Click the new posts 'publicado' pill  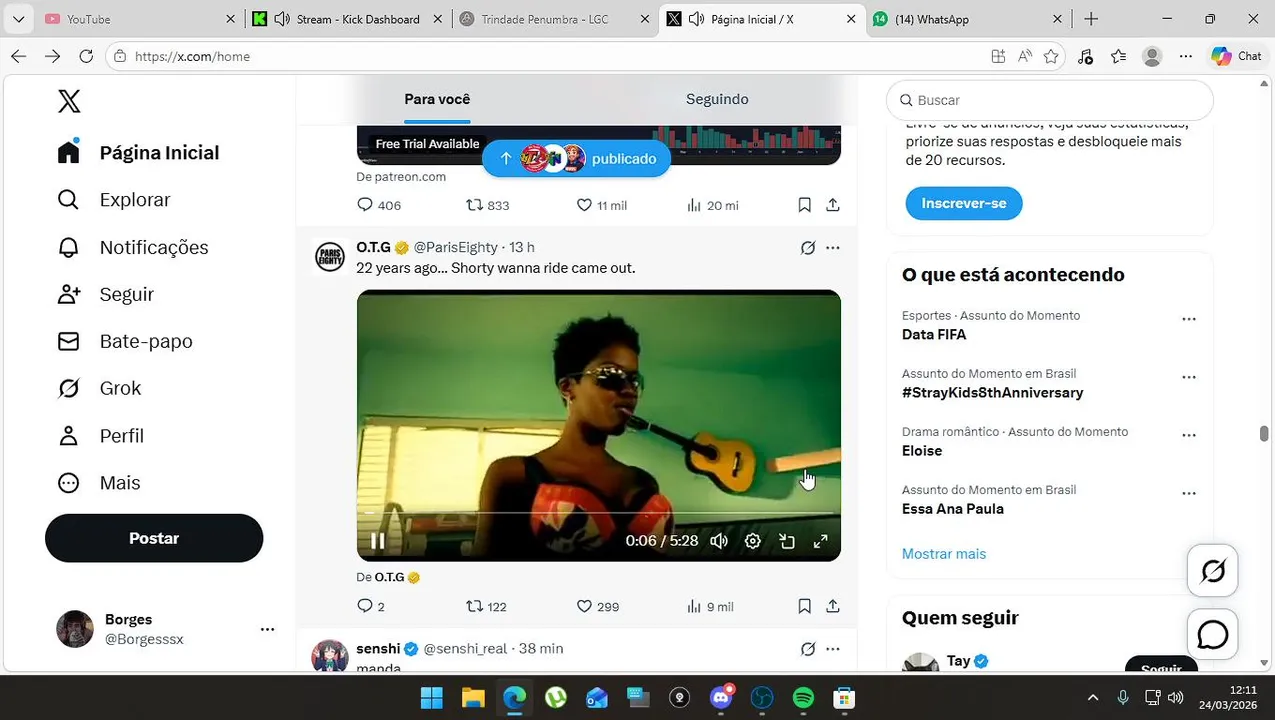(576, 158)
